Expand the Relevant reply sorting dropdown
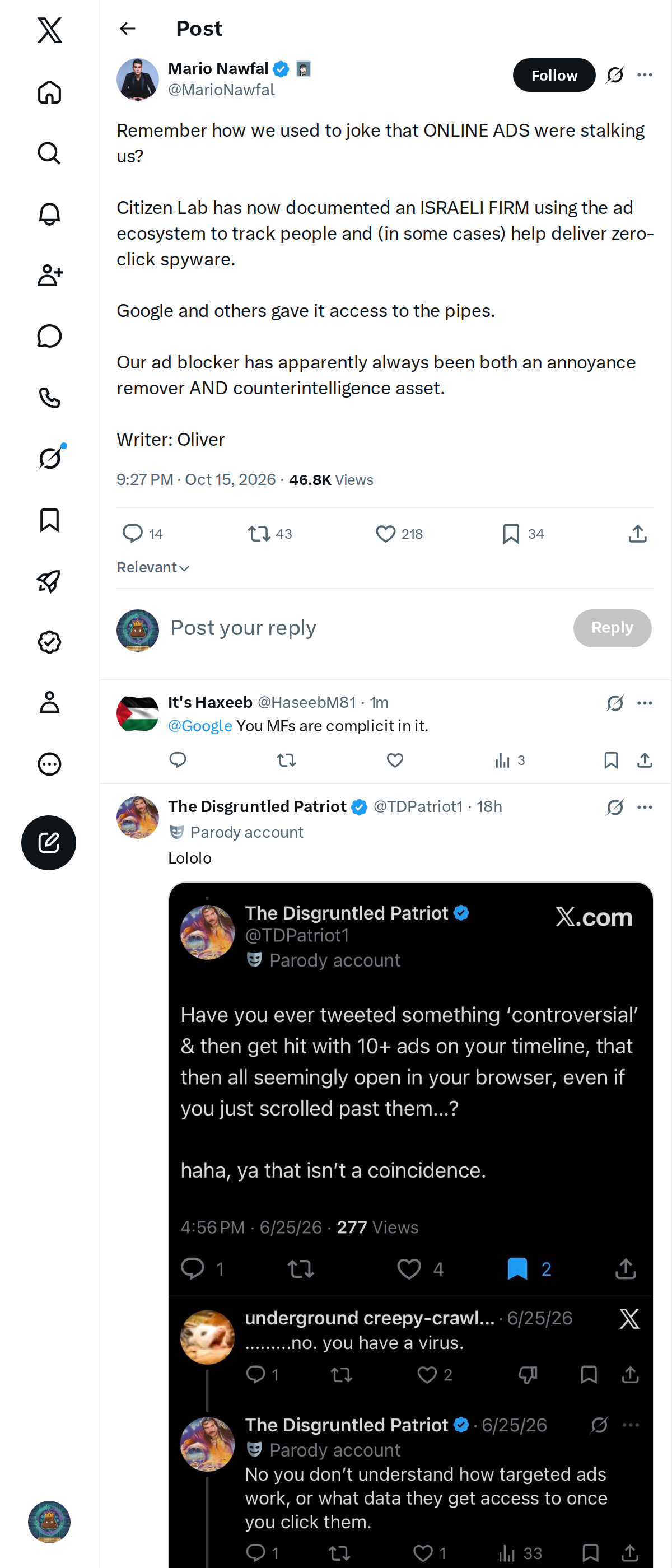The height and width of the screenshot is (1568, 672). [x=153, y=567]
